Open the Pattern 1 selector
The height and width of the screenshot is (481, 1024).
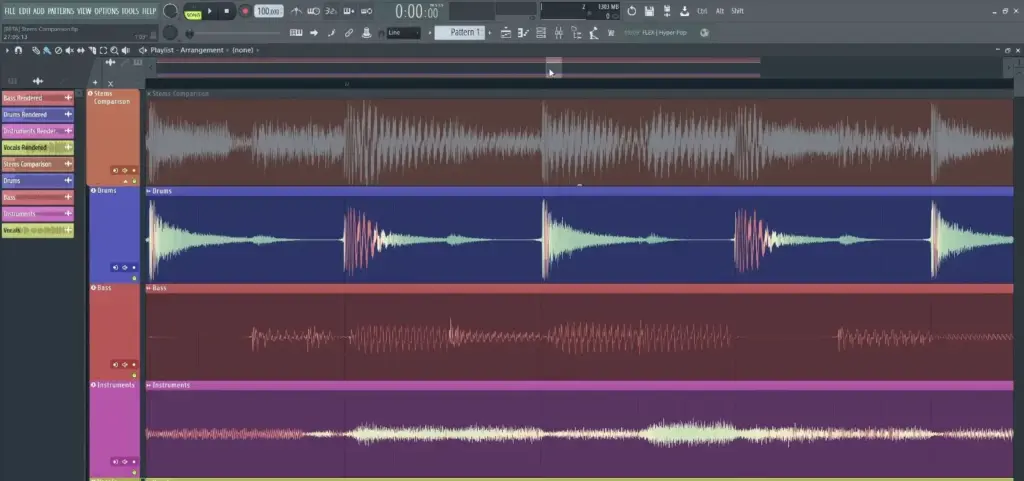(x=460, y=33)
